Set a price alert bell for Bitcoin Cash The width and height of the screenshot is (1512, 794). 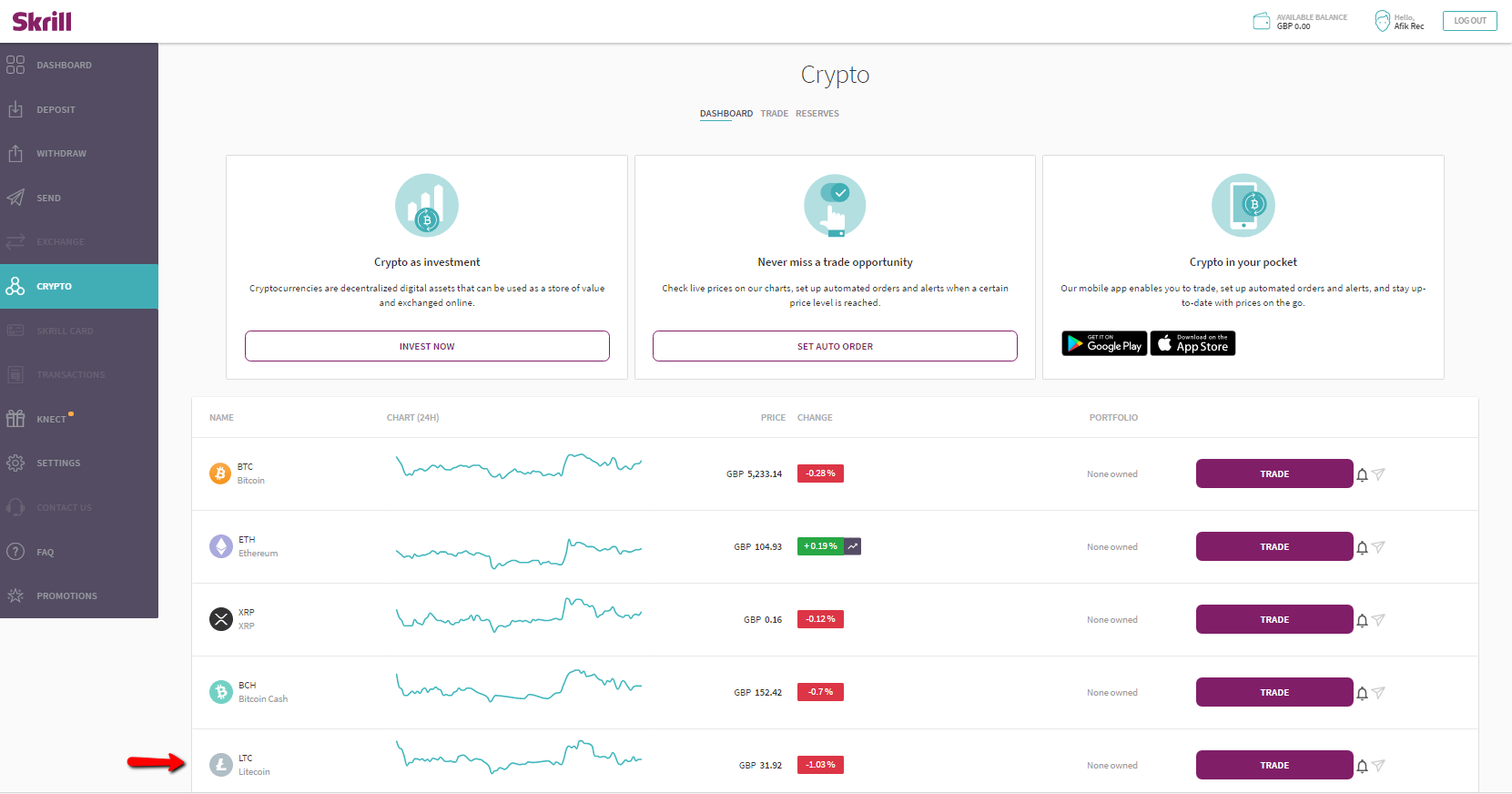click(1362, 693)
